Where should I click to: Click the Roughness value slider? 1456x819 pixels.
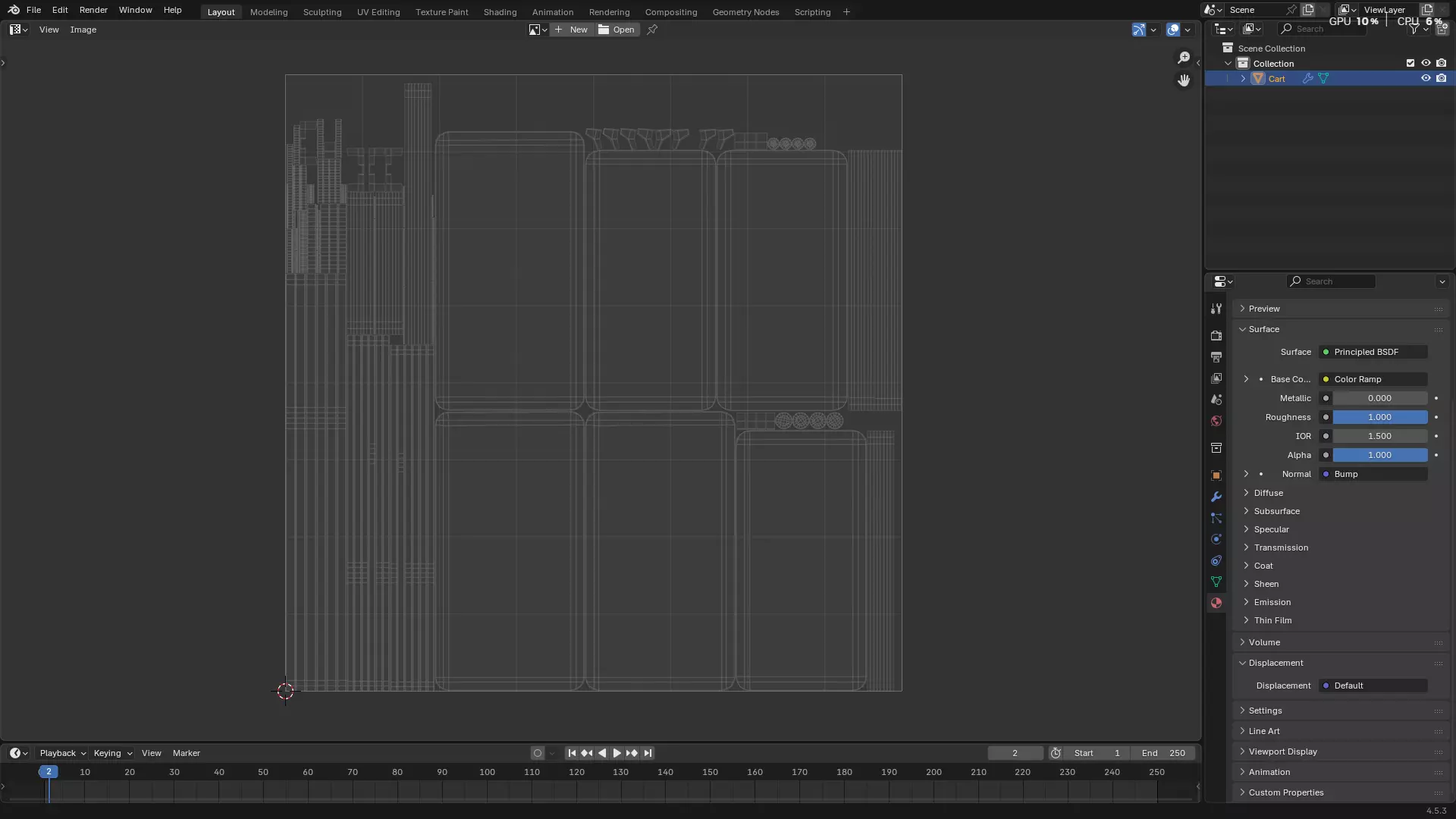[1379, 417]
